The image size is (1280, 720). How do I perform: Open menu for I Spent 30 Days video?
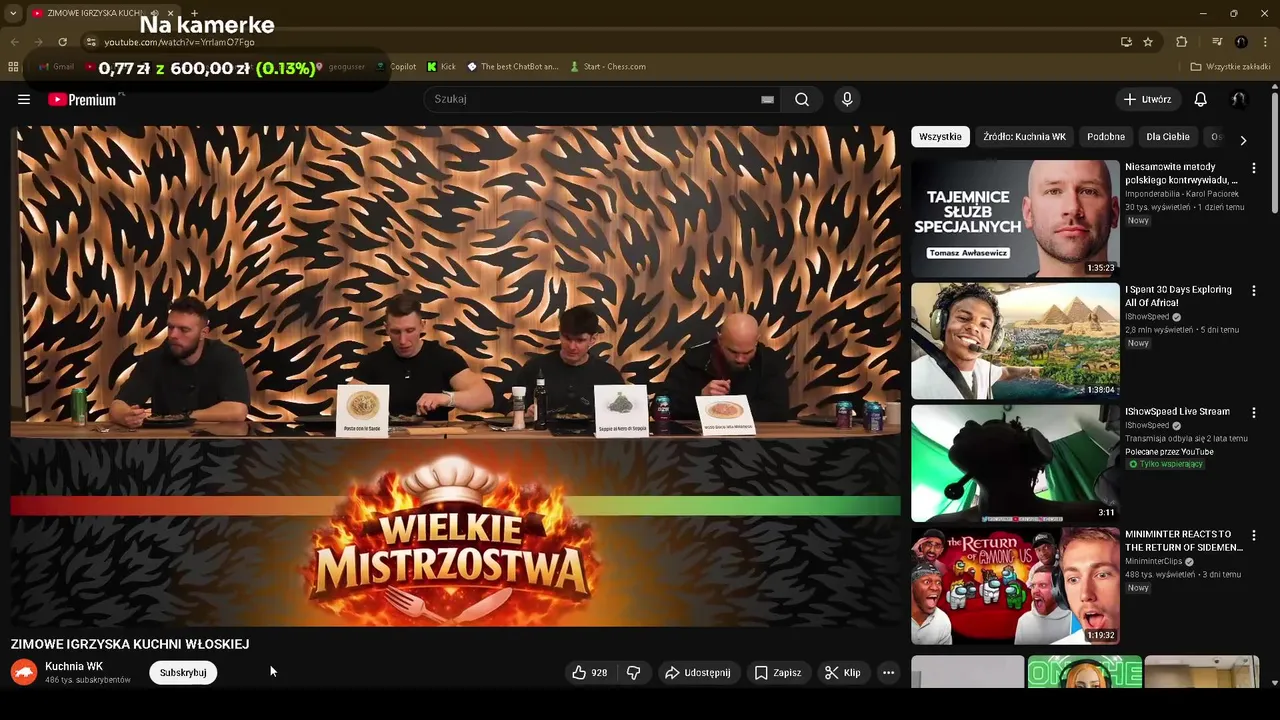pos(1253,290)
